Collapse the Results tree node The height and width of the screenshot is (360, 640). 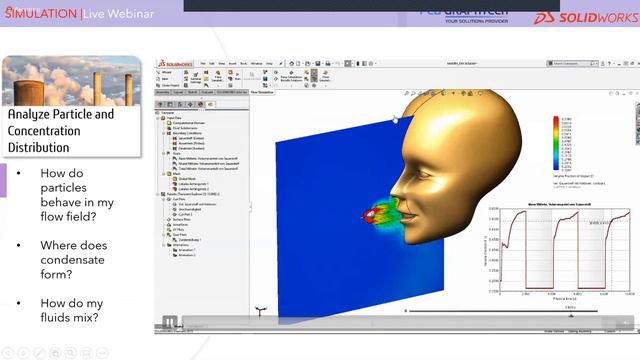click(x=158, y=194)
